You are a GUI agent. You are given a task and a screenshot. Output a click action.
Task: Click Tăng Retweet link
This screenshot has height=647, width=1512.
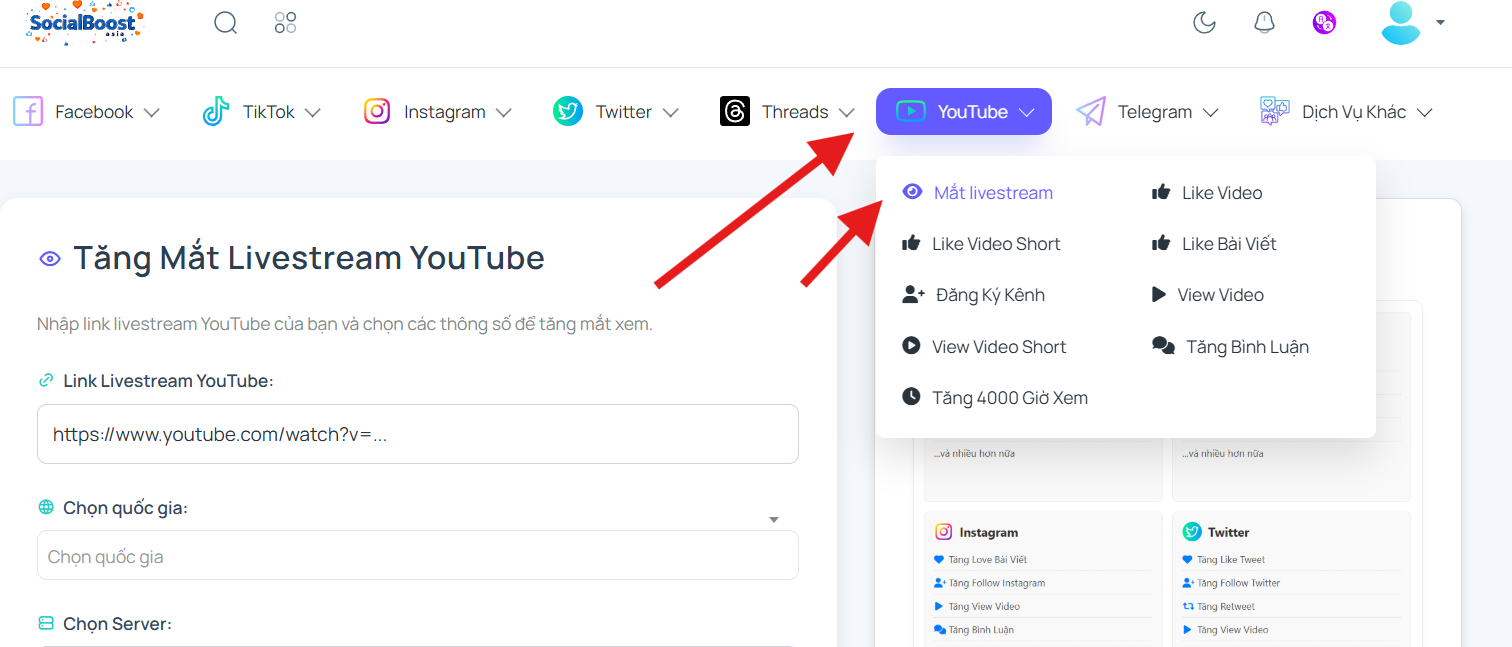pos(1226,606)
